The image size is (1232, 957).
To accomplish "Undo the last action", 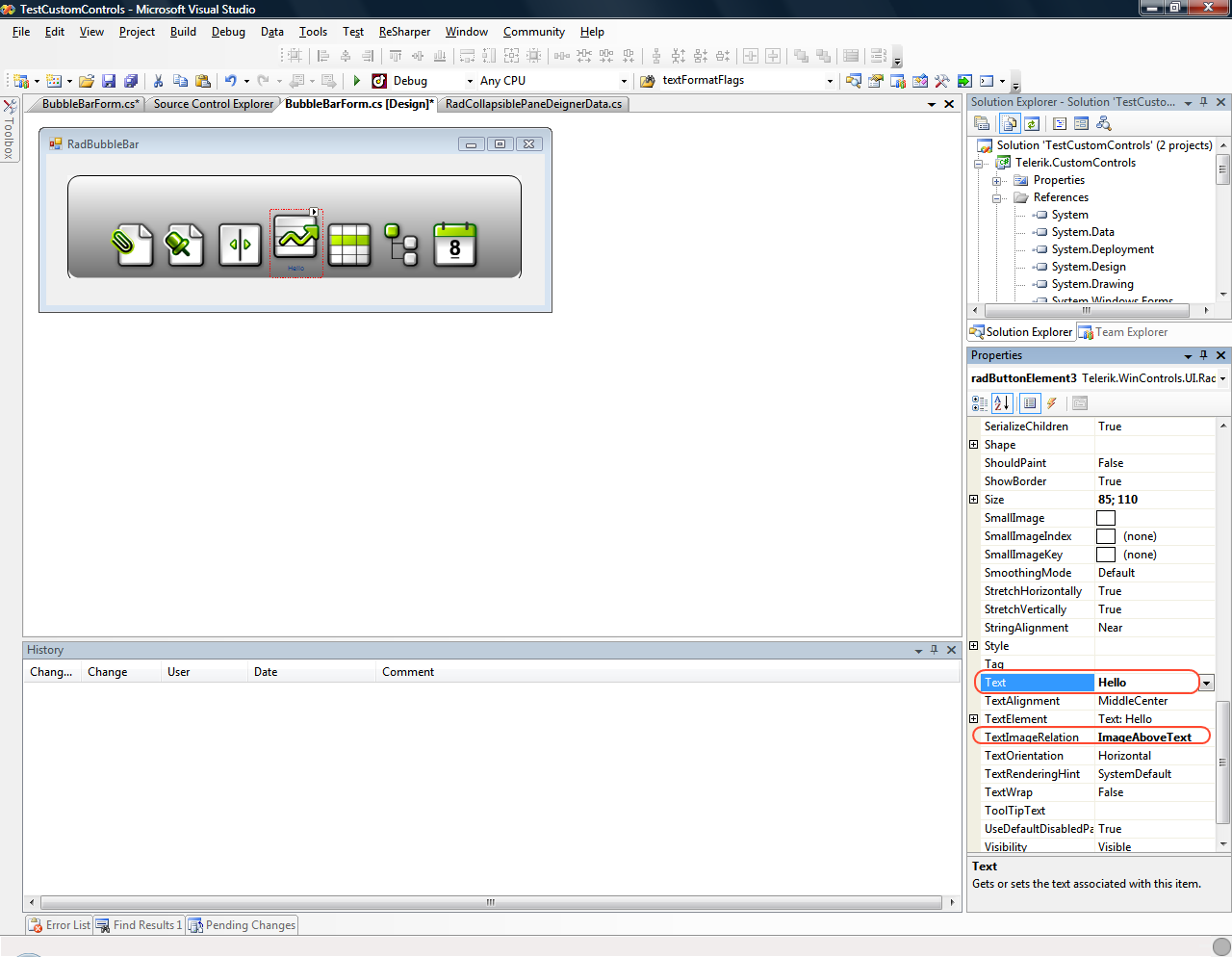I will click(x=230, y=81).
